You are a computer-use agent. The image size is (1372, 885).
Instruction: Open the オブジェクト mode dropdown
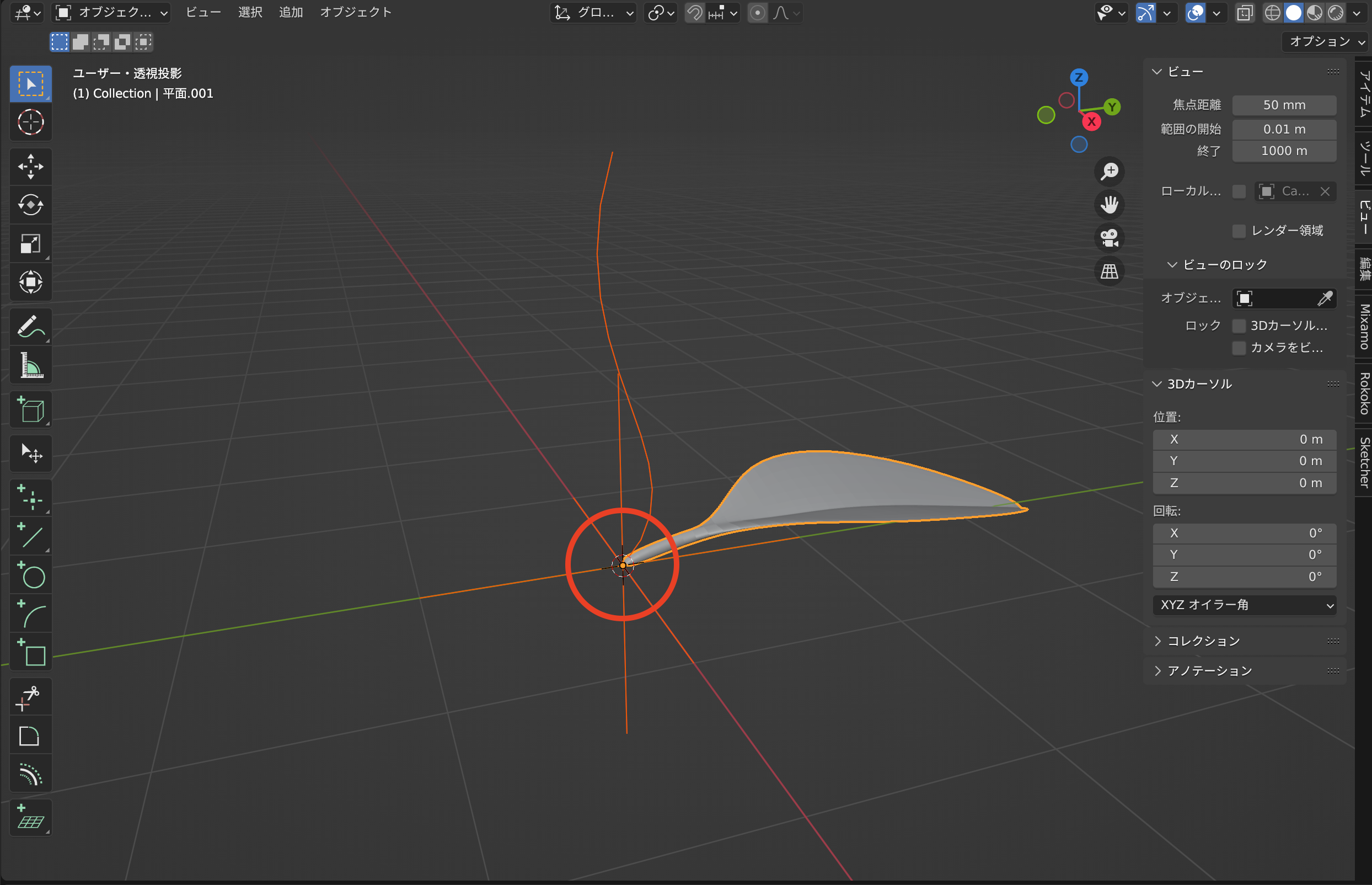111,13
